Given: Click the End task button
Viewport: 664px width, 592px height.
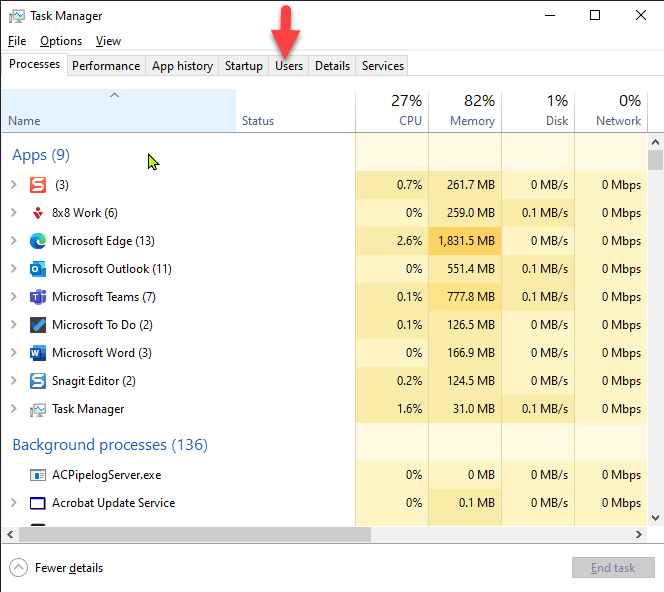Looking at the screenshot, I should pos(613,567).
